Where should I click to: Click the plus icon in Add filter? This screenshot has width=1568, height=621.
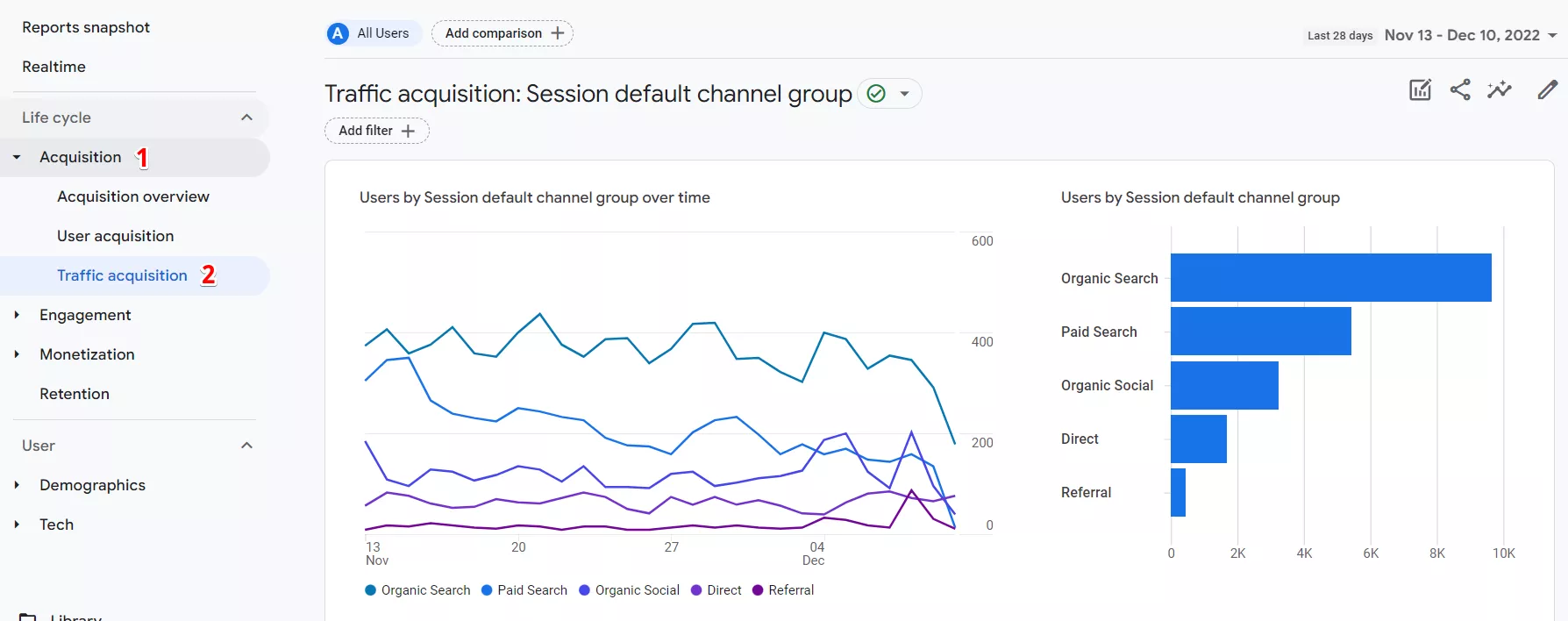[408, 131]
